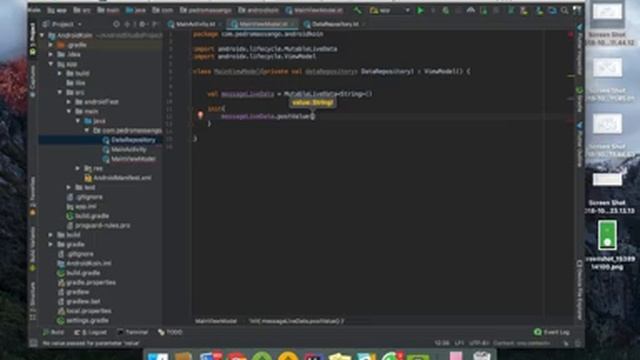Click the cursor position 12:38 in status bar

tap(442, 343)
